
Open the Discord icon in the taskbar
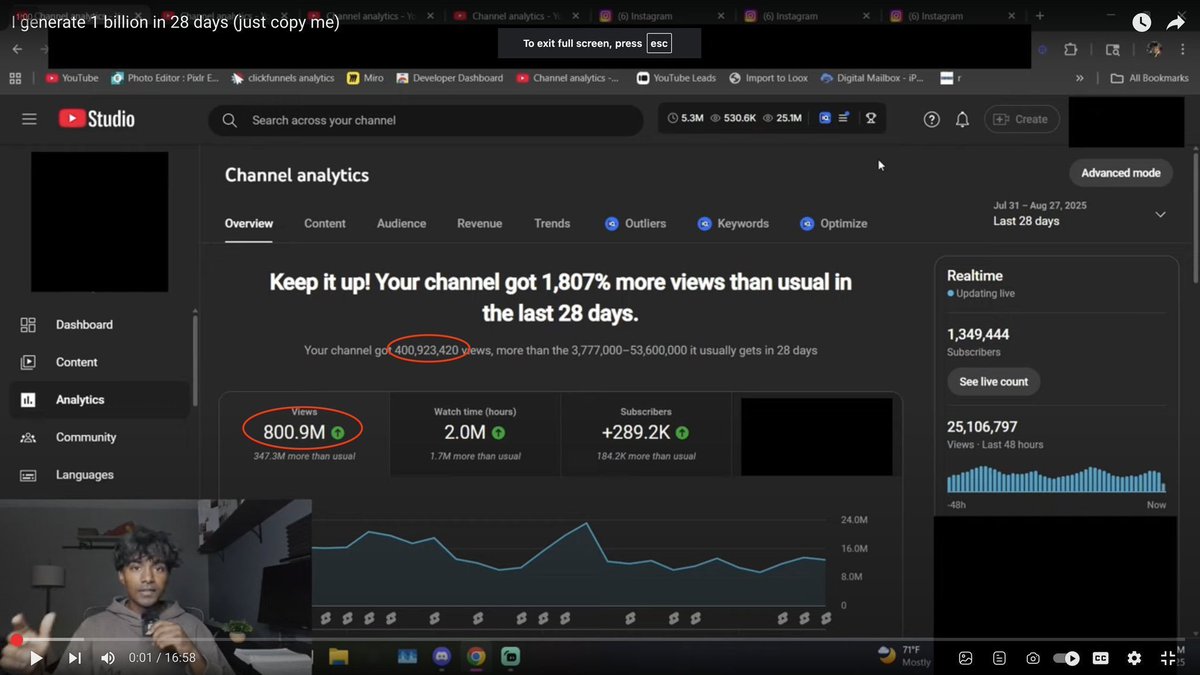click(x=441, y=657)
